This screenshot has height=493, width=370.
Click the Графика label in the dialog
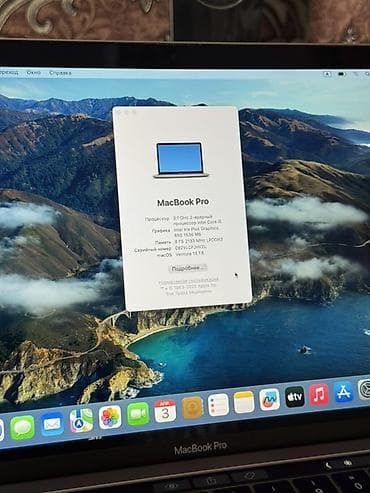[161, 231]
